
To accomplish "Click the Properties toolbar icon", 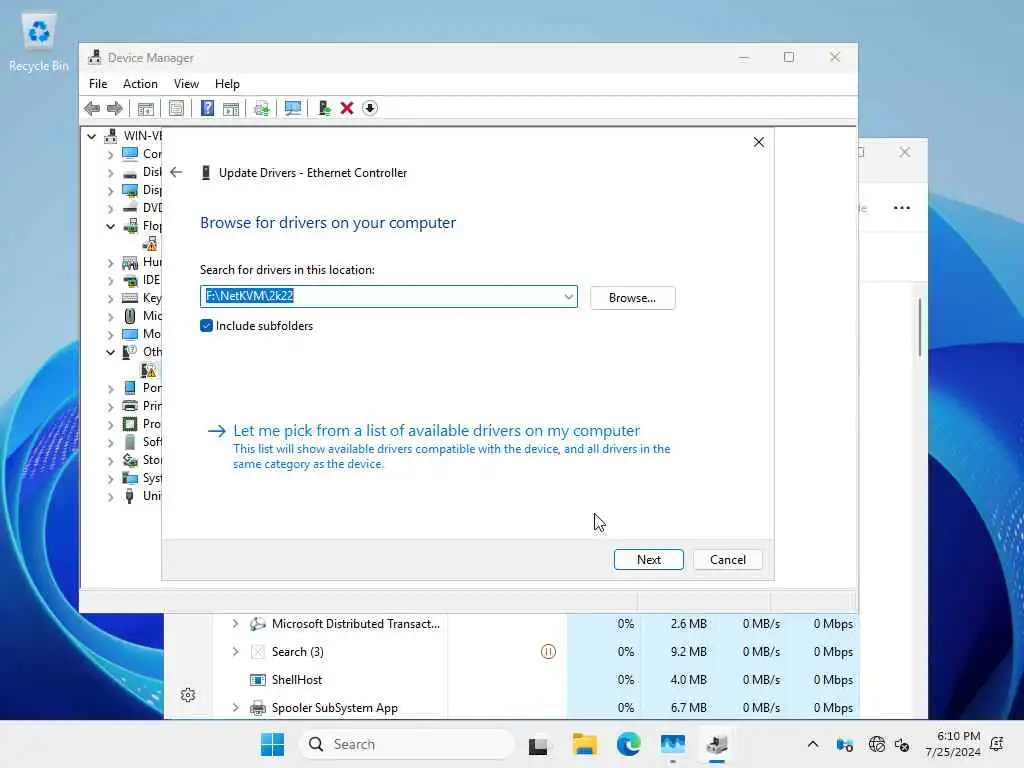I will click(x=176, y=108).
